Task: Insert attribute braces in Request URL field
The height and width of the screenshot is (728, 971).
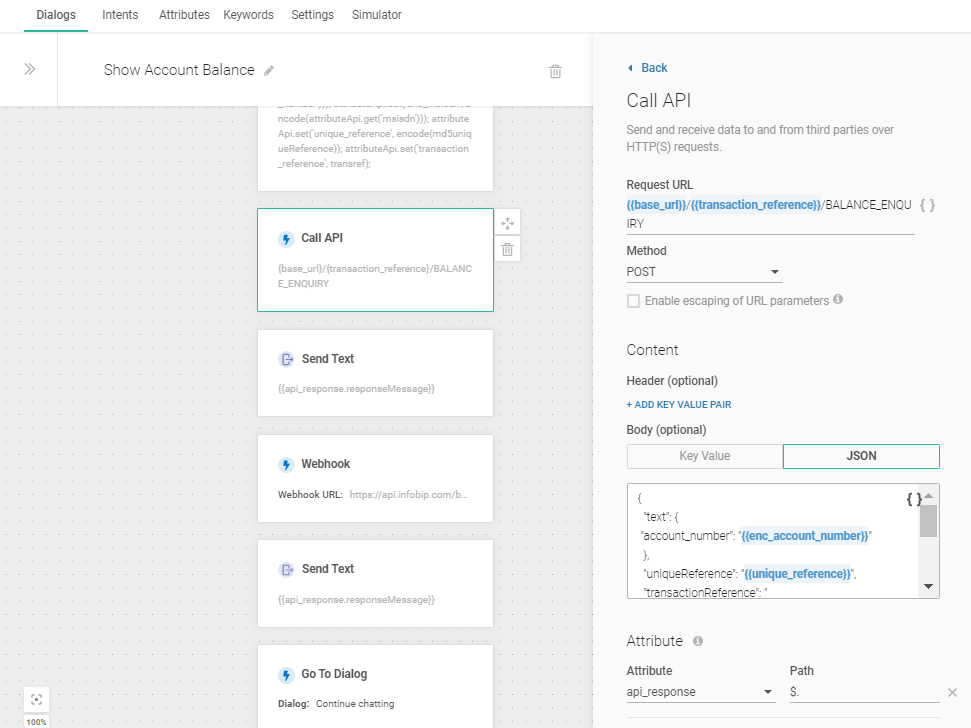Action: point(927,205)
